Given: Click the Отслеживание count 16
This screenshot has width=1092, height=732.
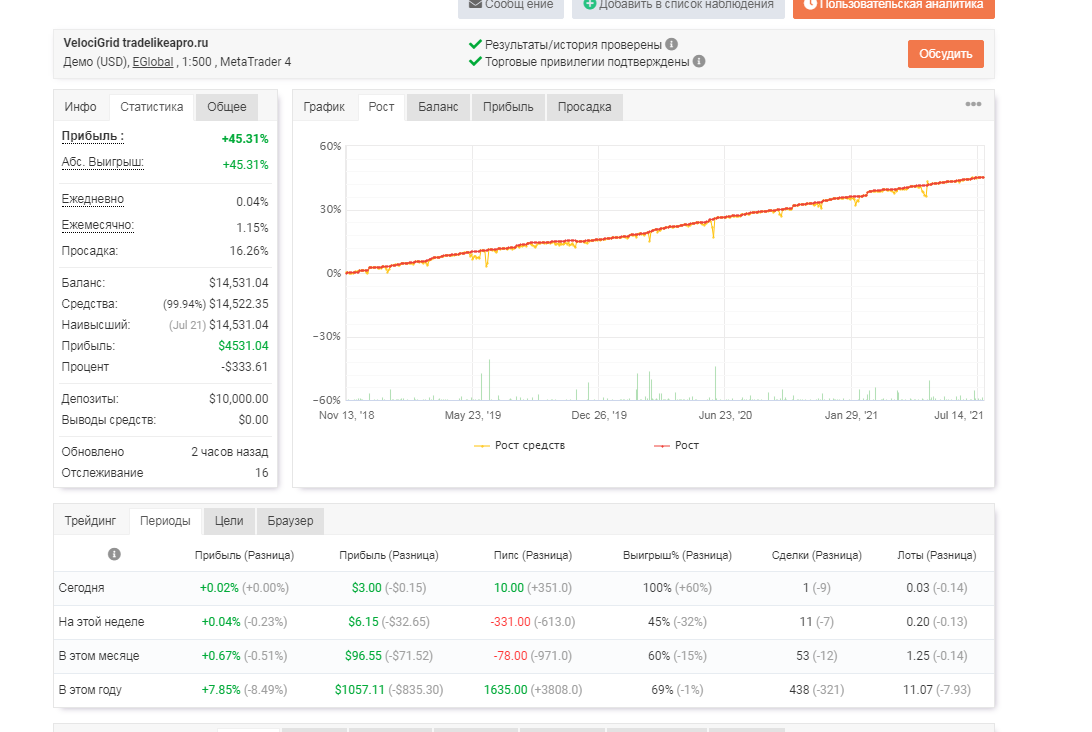Looking at the screenshot, I should click(x=261, y=473).
